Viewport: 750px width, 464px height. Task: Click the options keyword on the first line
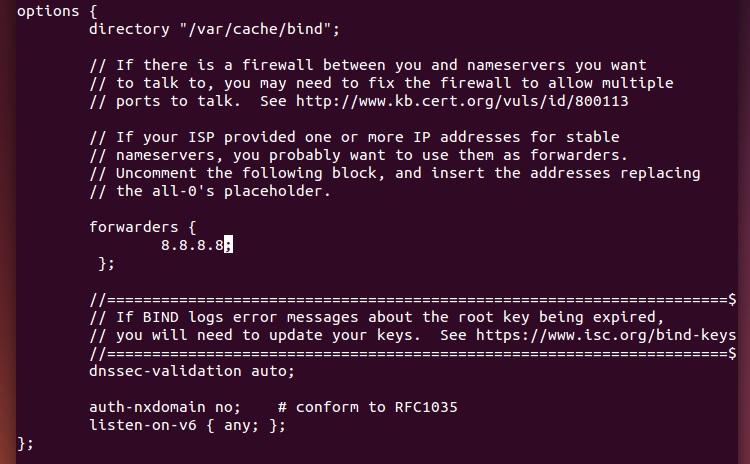pyautogui.click(x=48, y=11)
